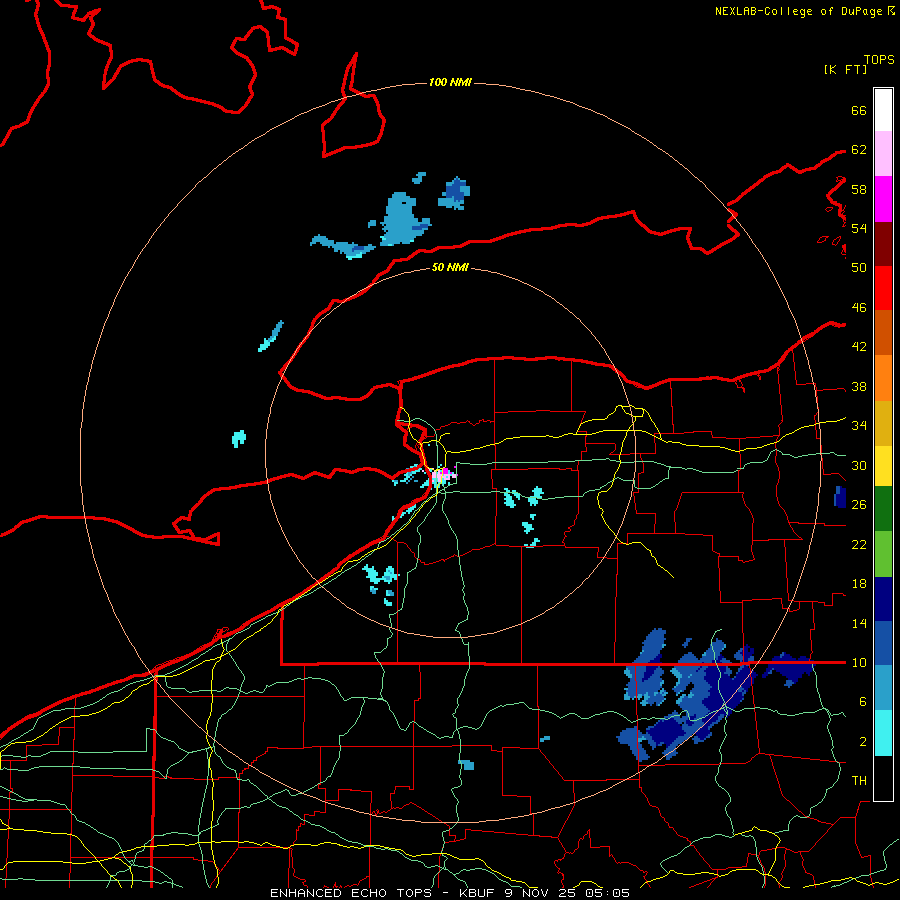This screenshot has height=900, width=900.
Task: Click the 'KBUF' station ID in the footer
Action: [x=478, y=893]
